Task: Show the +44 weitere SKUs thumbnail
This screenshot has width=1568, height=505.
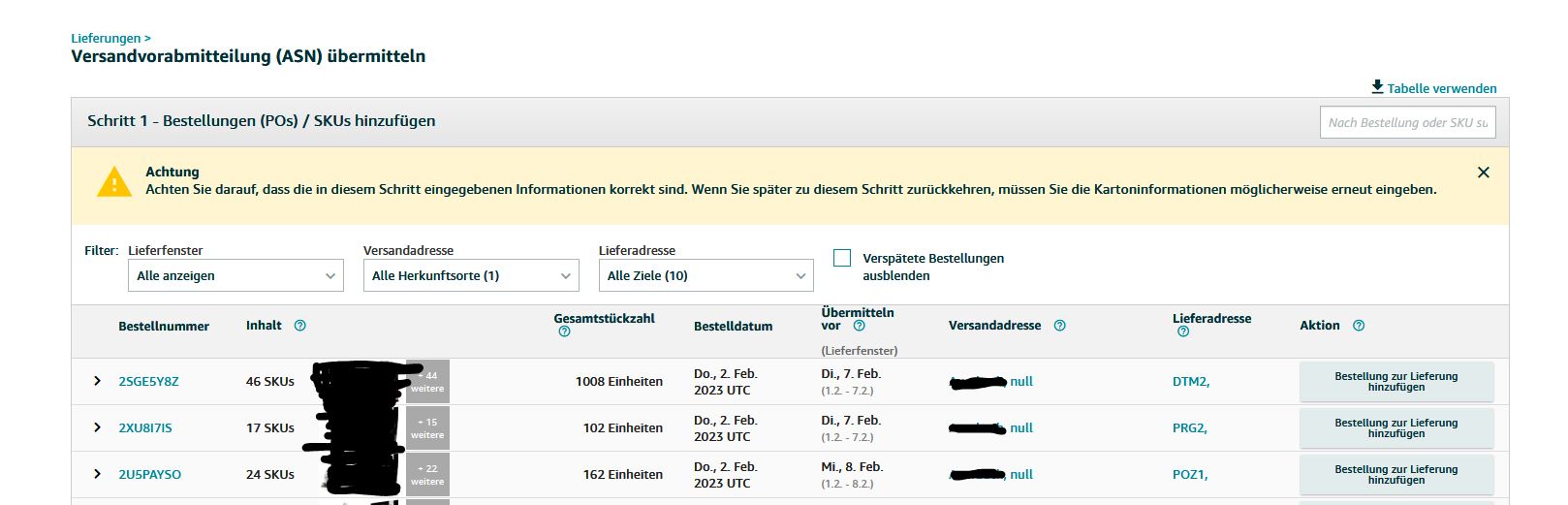Action: pos(427,382)
